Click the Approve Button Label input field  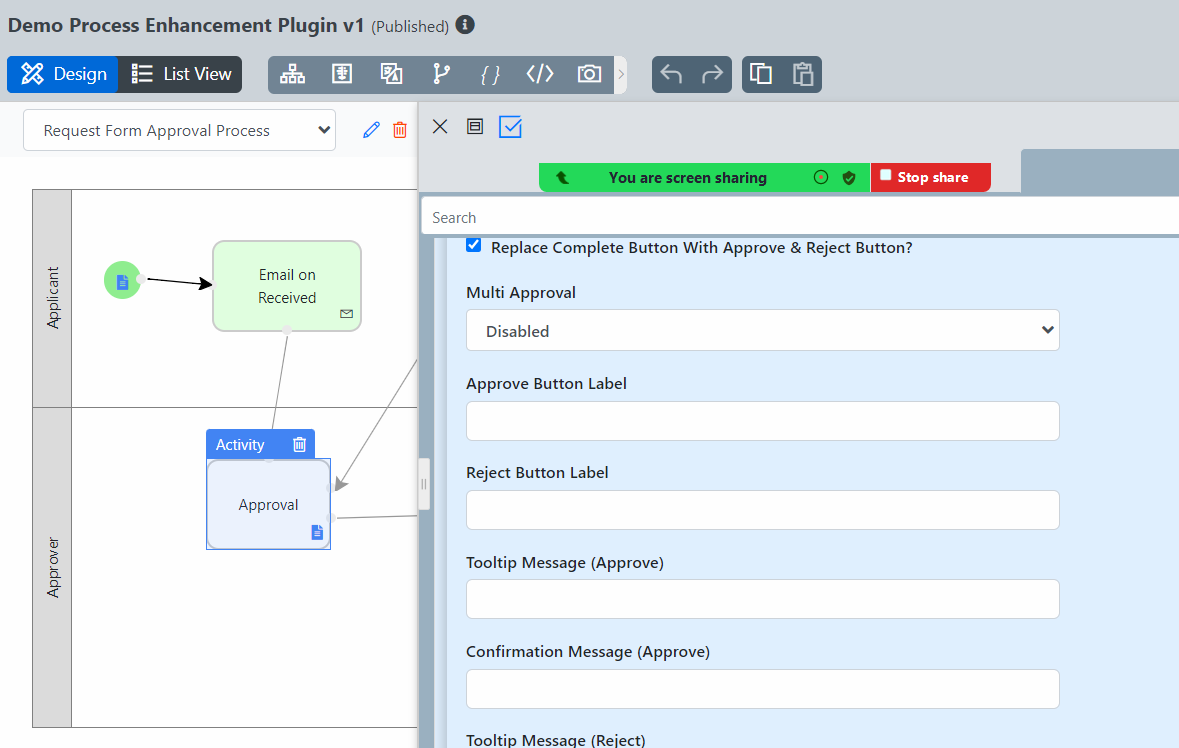click(x=762, y=421)
